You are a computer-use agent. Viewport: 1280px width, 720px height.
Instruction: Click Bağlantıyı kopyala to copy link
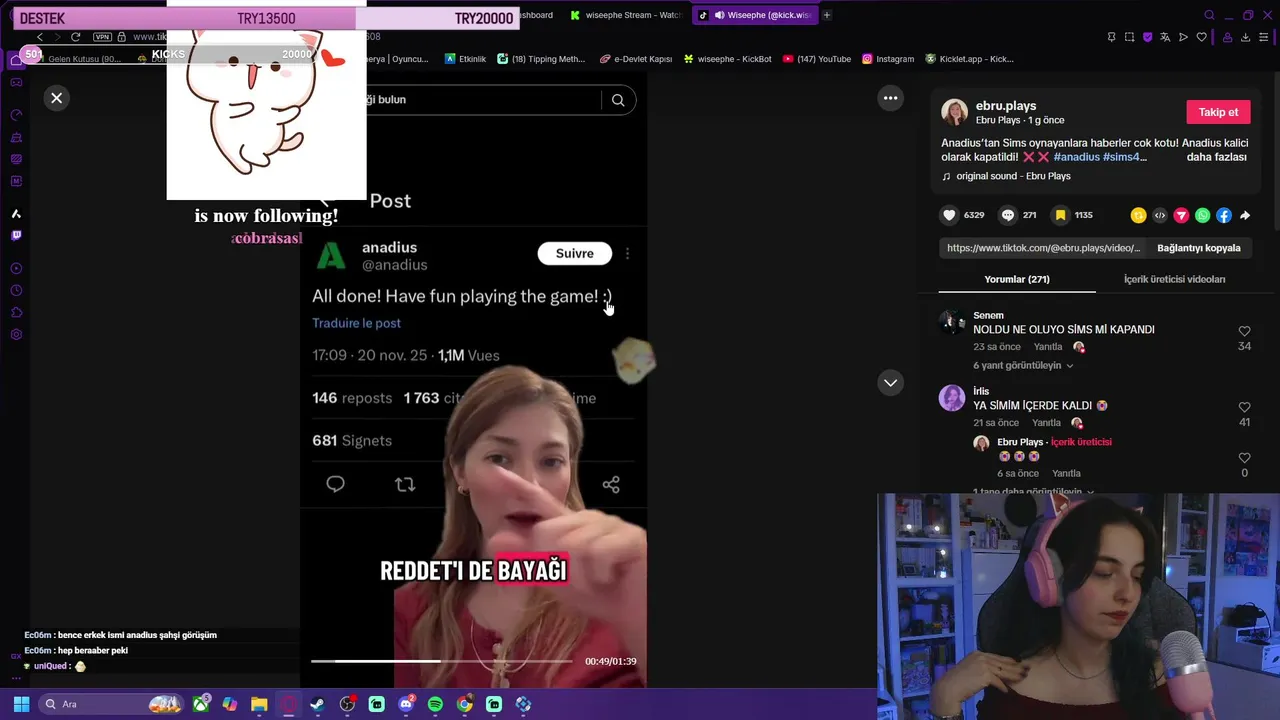(x=1198, y=248)
